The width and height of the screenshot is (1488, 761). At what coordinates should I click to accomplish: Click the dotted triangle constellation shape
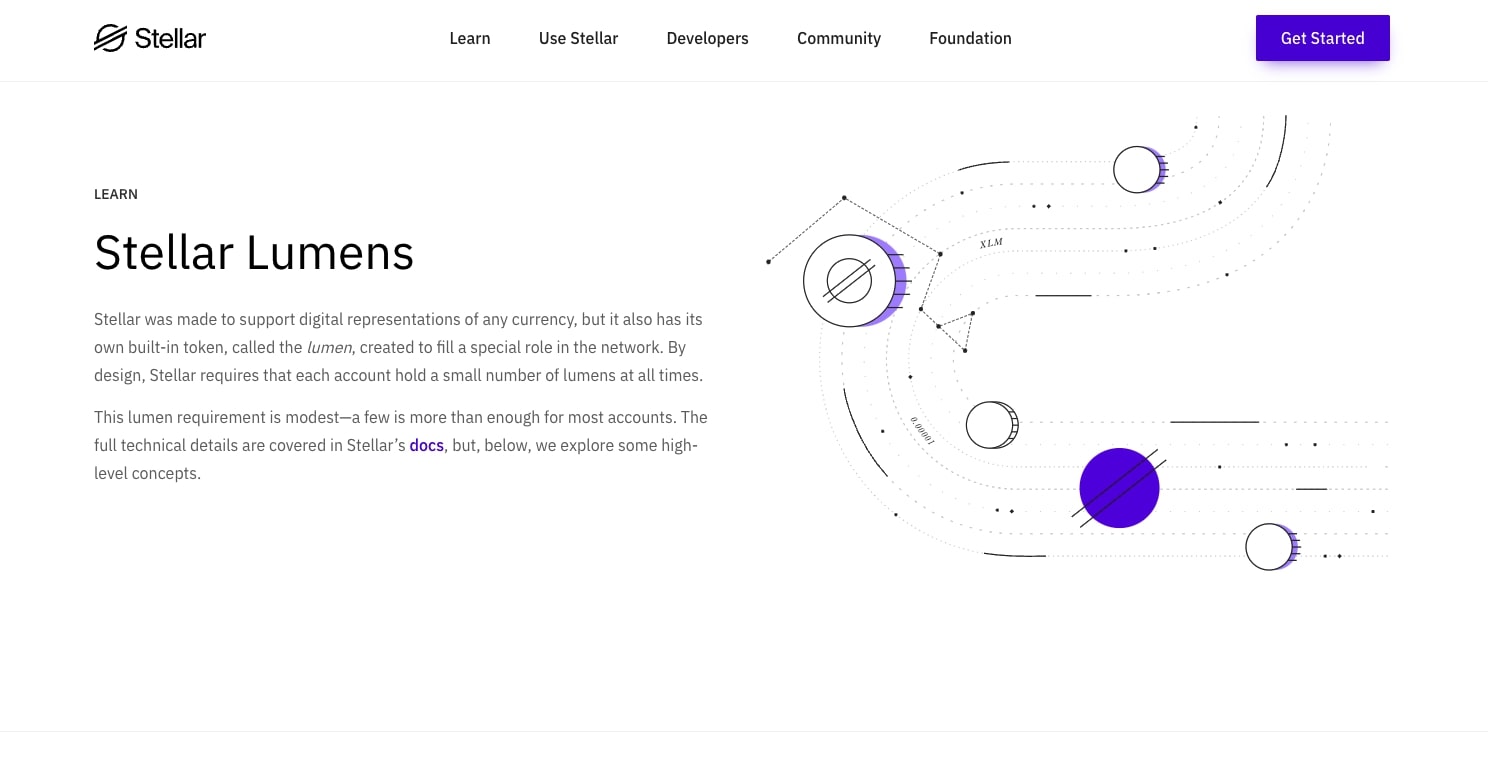pyautogui.click(x=956, y=329)
